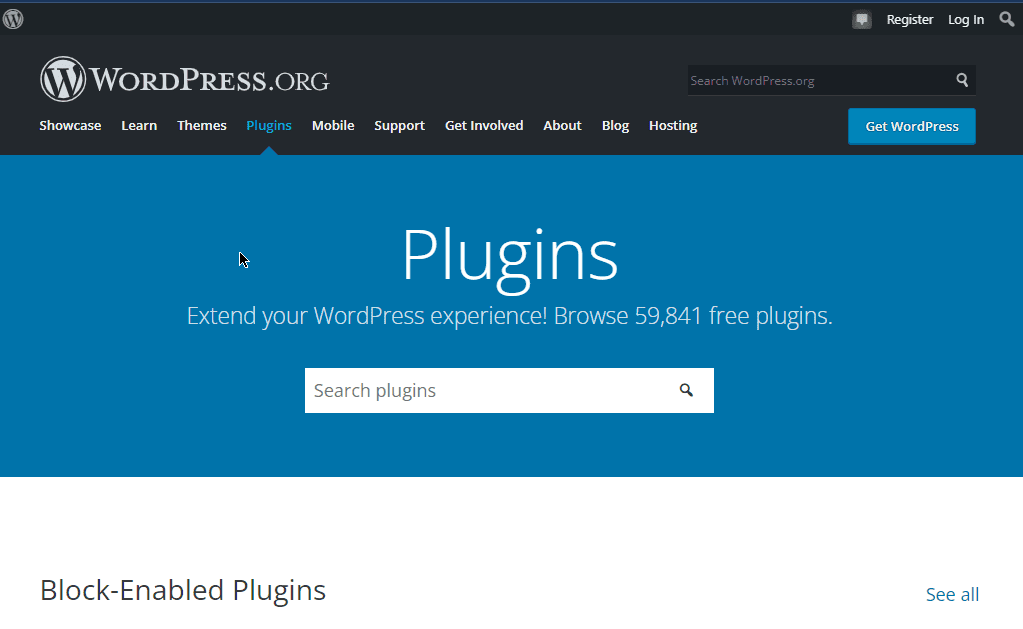Go to the Support section

click(x=399, y=125)
